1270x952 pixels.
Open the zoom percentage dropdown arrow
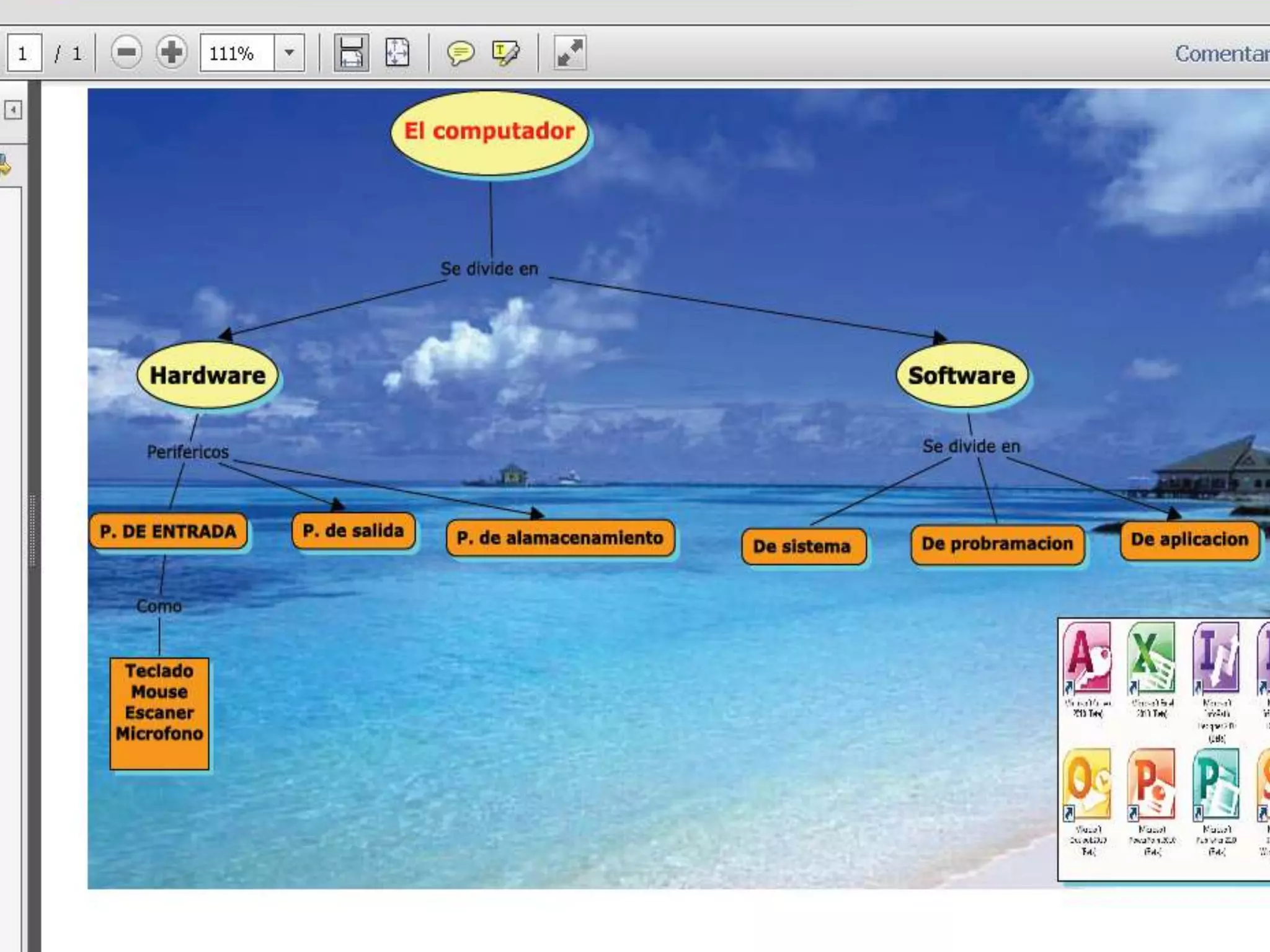point(289,53)
